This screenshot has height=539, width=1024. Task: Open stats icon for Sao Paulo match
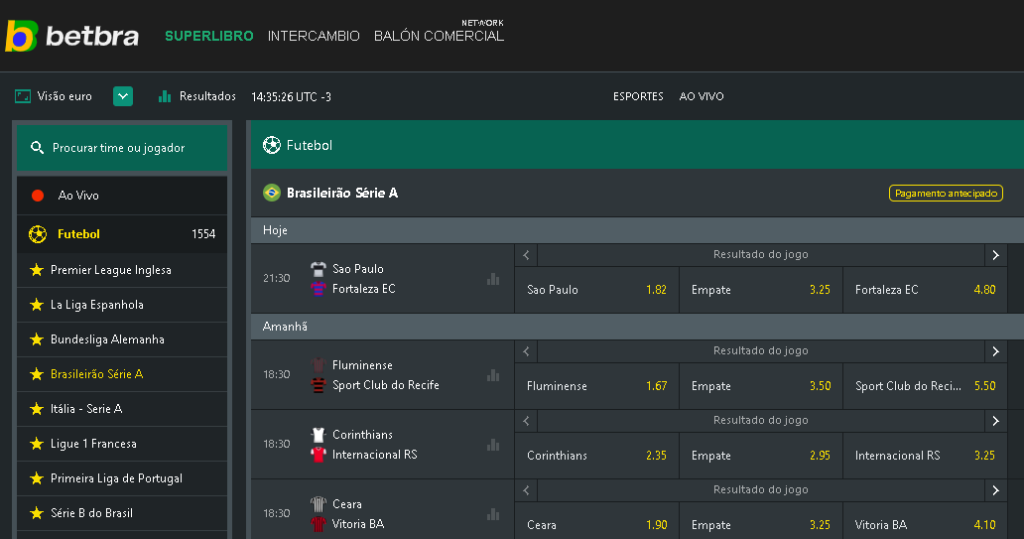[x=492, y=279]
